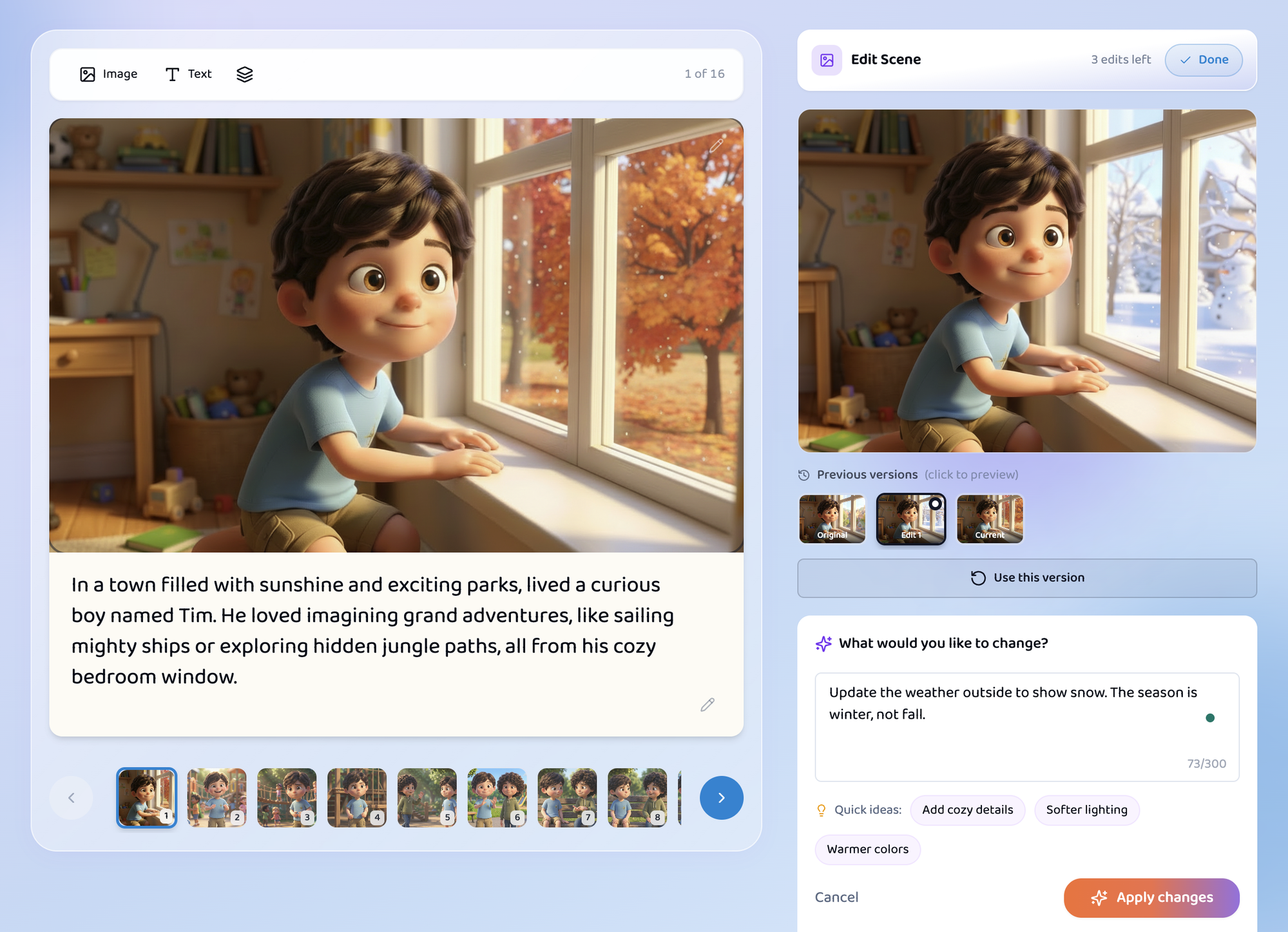This screenshot has width=1288, height=932.
Task: Click Use this version button
Action: (1026, 578)
